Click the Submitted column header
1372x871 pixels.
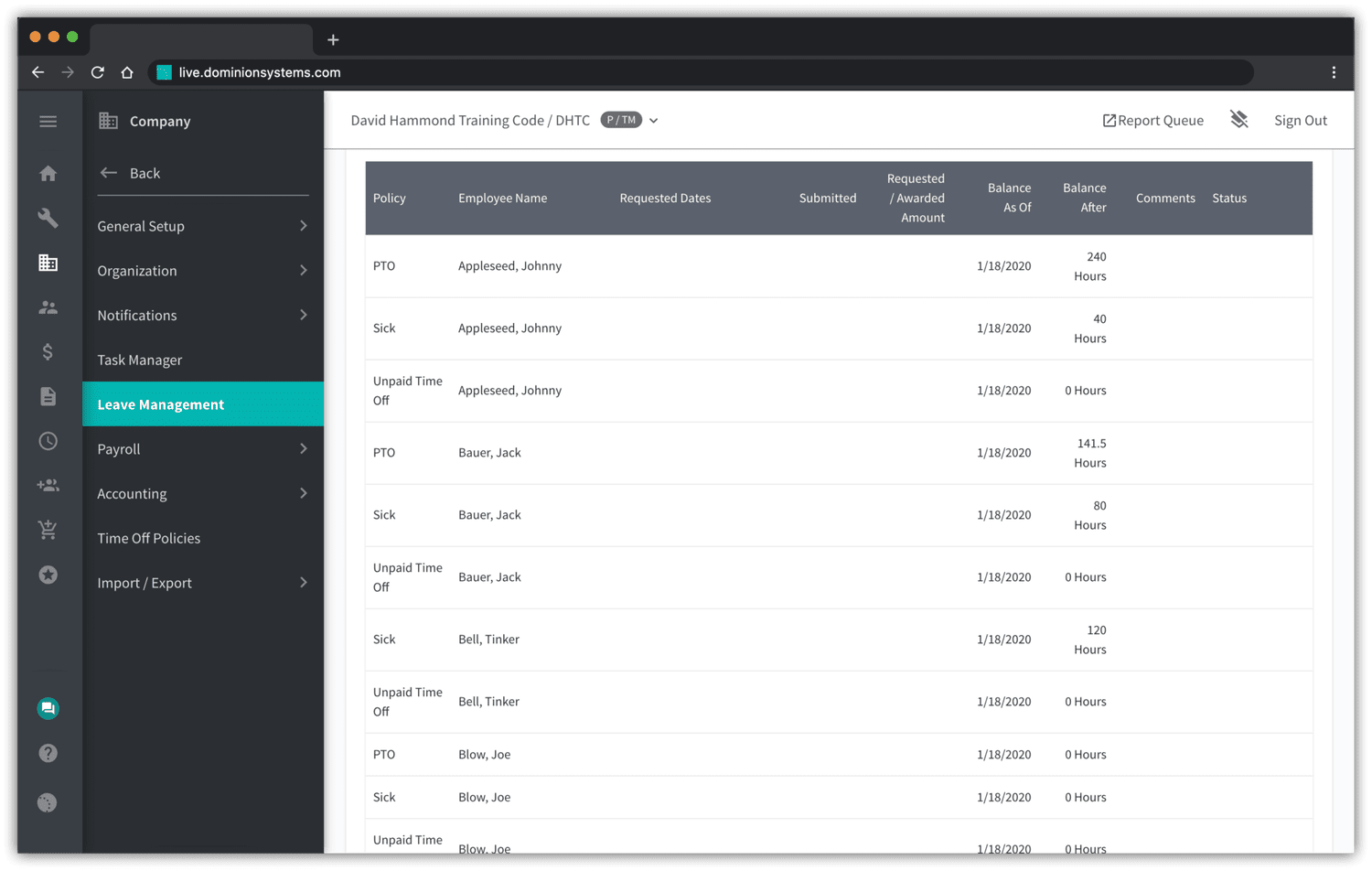coord(828,198)
